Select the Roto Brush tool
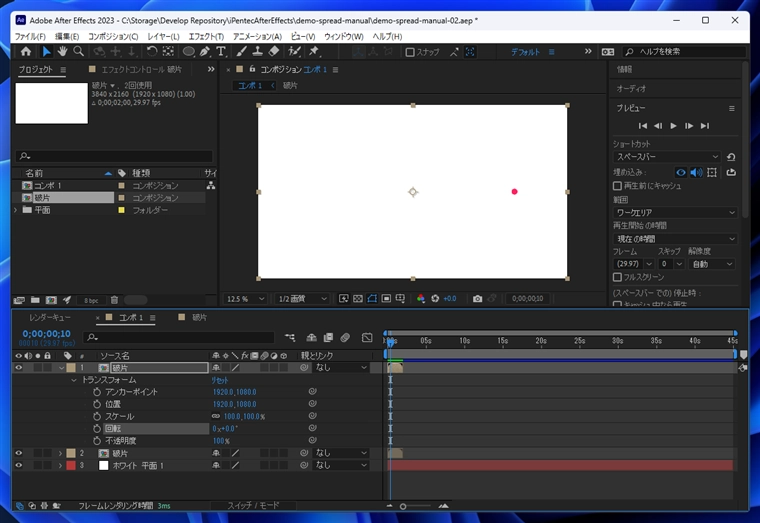 pyautogui.click(x=294, y=51)
